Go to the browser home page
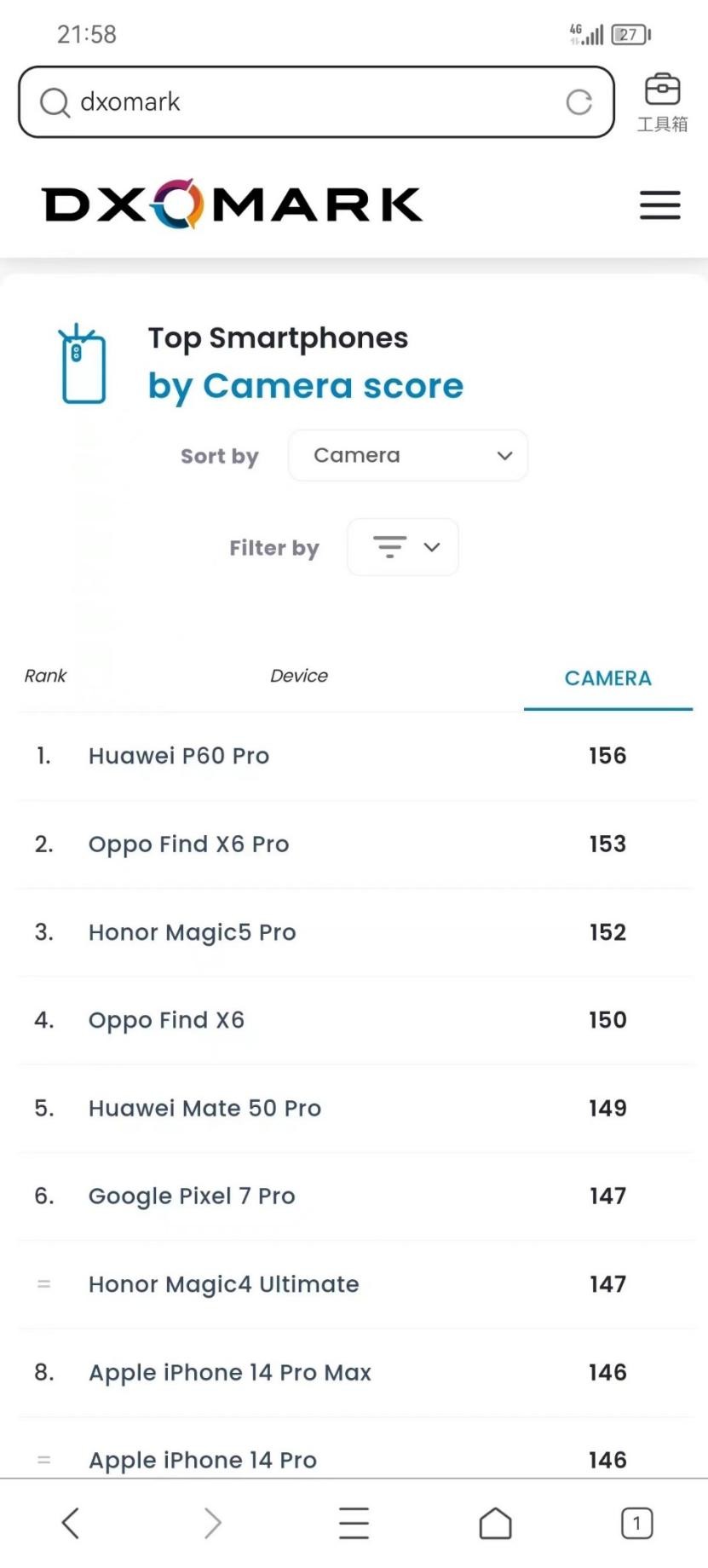 [495, 1523]
